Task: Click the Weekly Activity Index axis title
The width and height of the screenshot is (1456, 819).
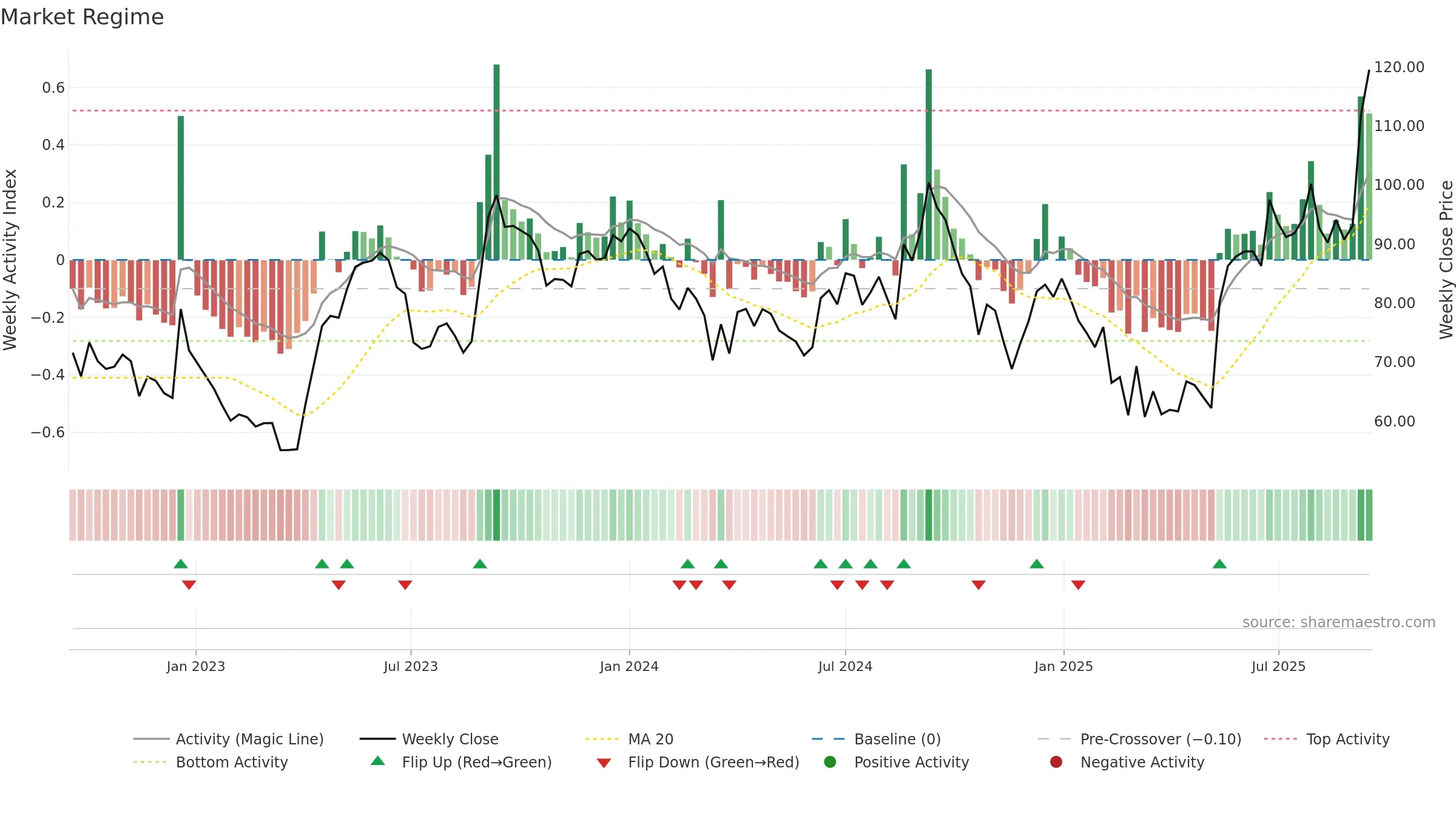Action: (10, 260)
